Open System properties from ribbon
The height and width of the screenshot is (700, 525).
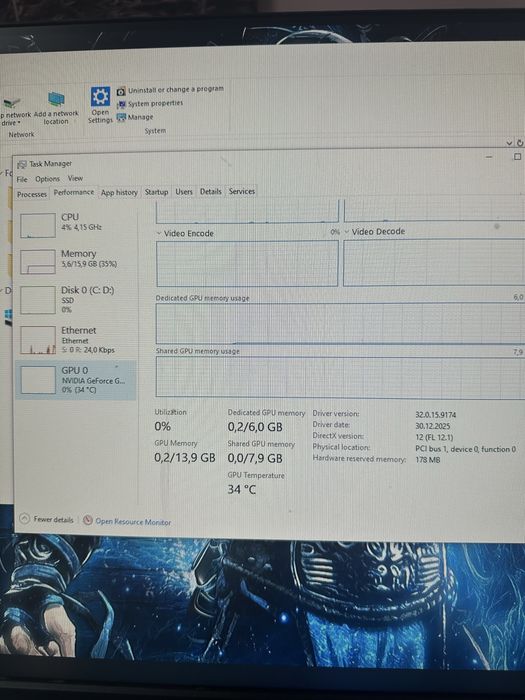pyautogui.click(x=155, y=103)
